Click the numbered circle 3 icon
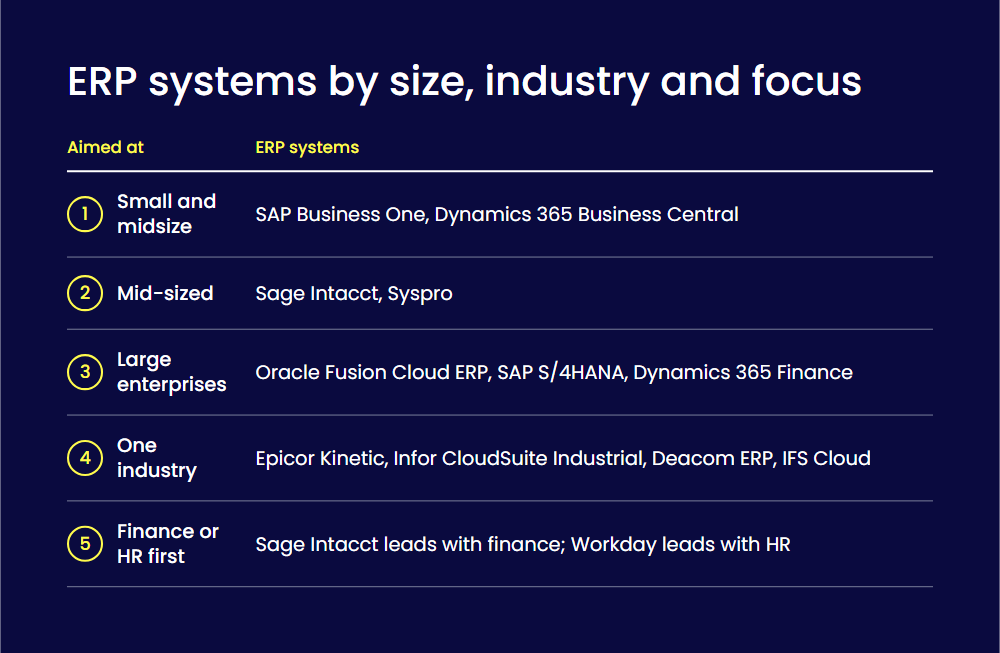Viewport: 1000px width, 653px height. tap(85, 372)
